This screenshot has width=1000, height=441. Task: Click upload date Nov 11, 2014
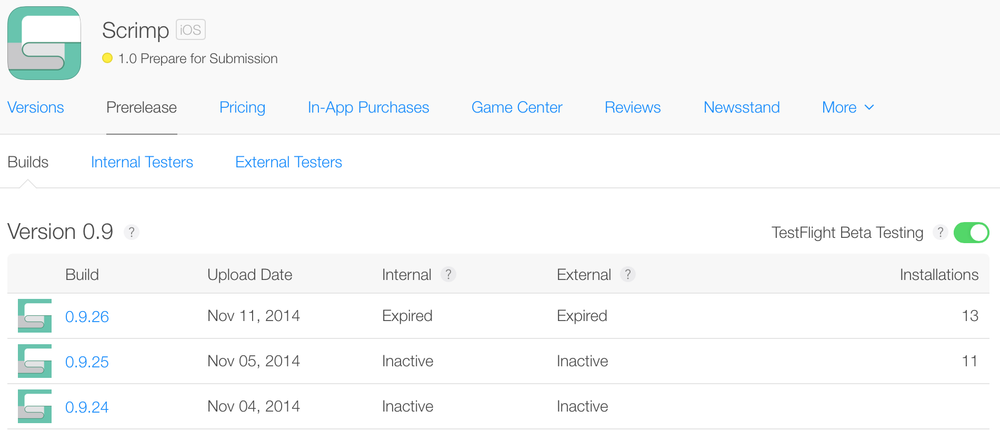(254, 316)
